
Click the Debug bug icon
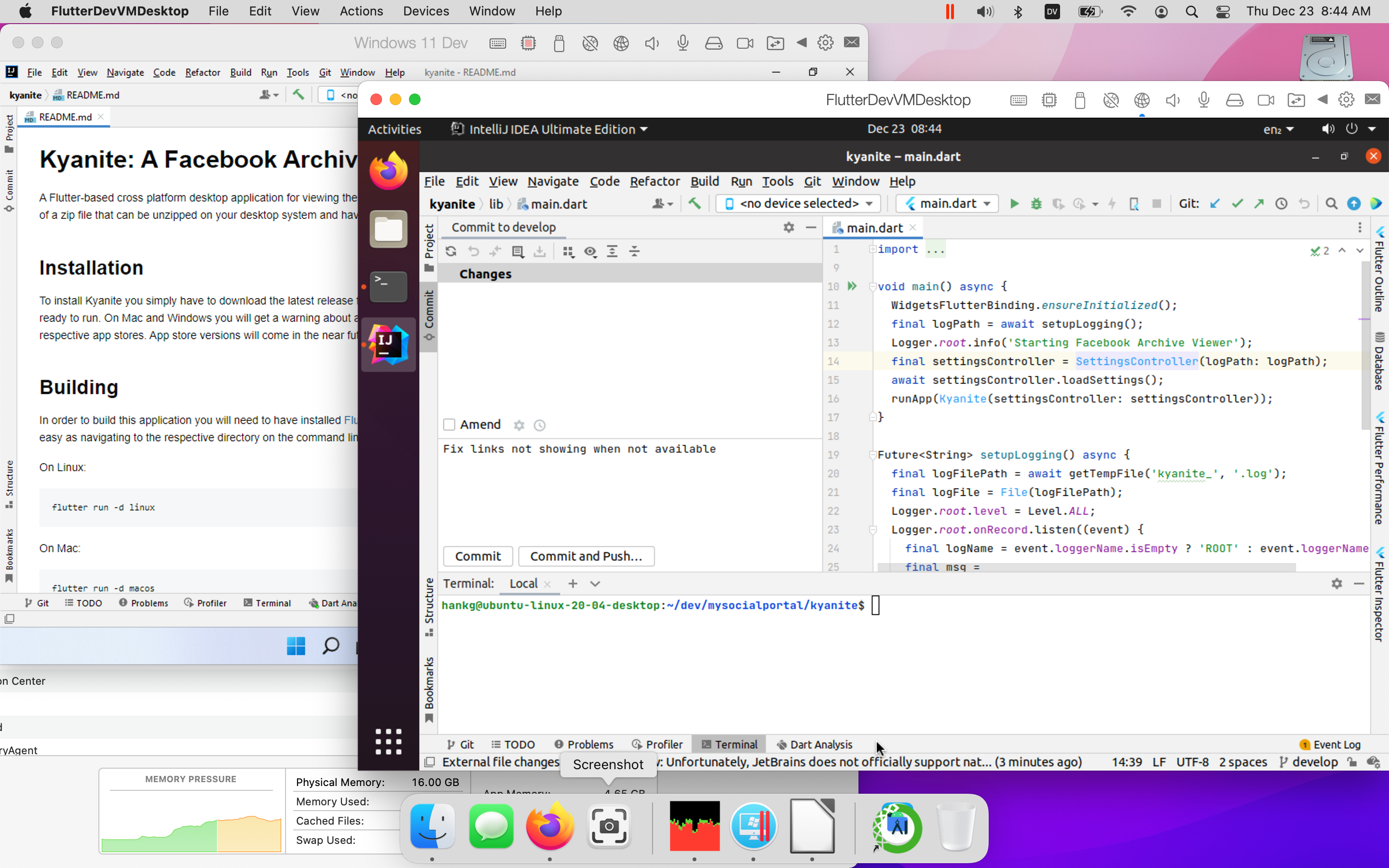tap(1036, 204)
